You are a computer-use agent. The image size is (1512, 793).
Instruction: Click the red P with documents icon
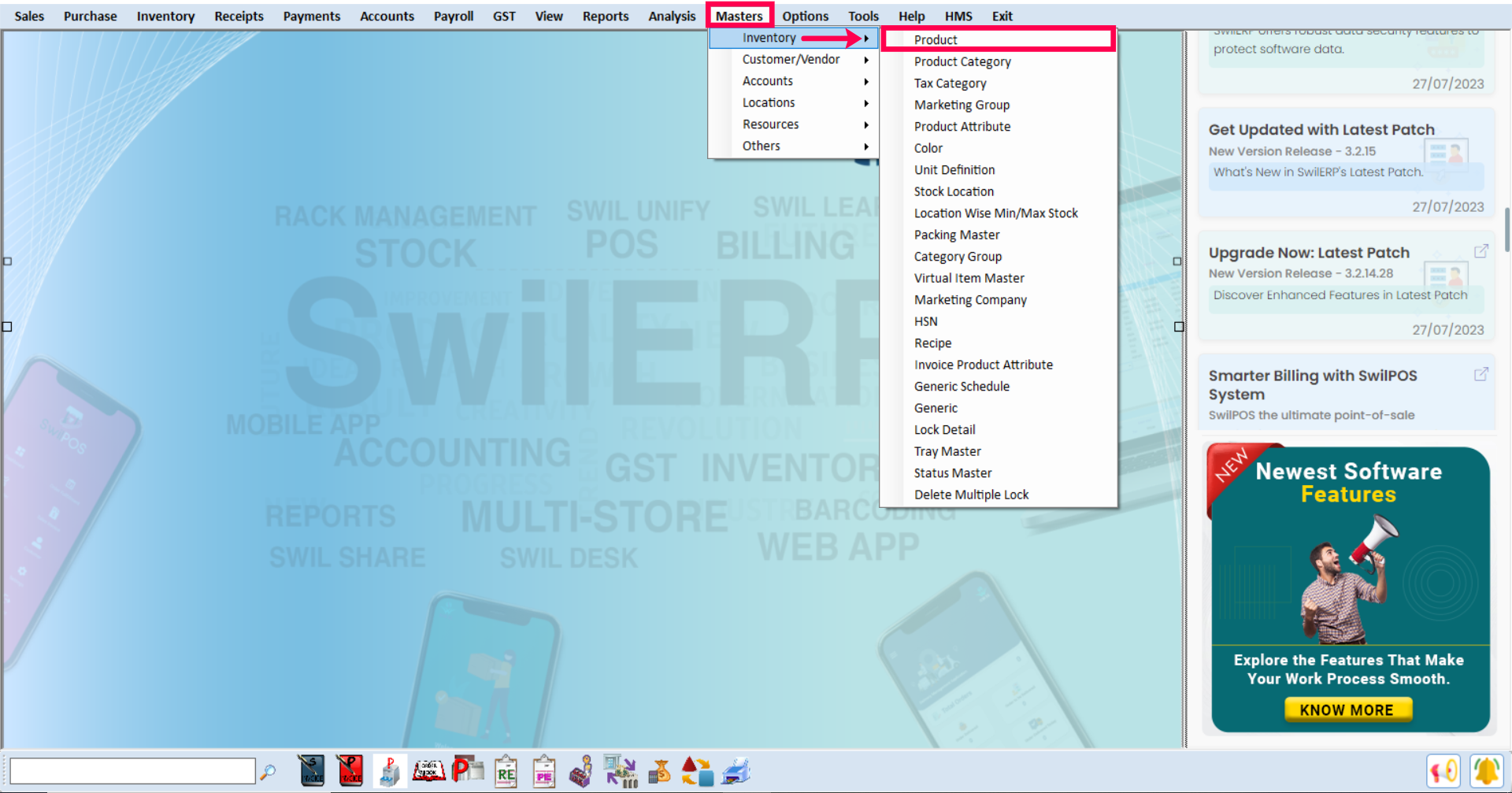[468, 770]
